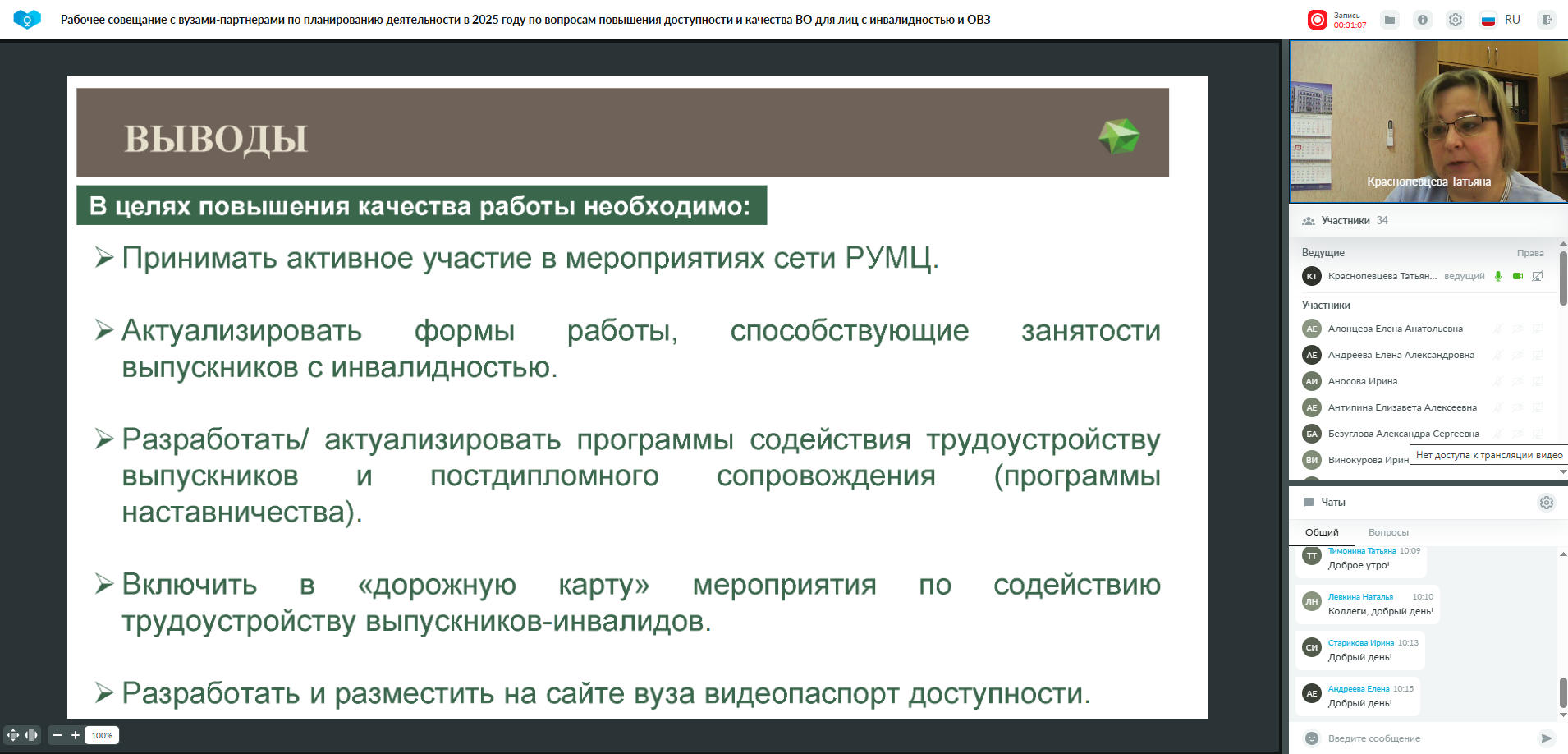Open the files folder icon in header
Image resolution: width=1568 pixels, height=754 pixels.
pos(1389,20)
